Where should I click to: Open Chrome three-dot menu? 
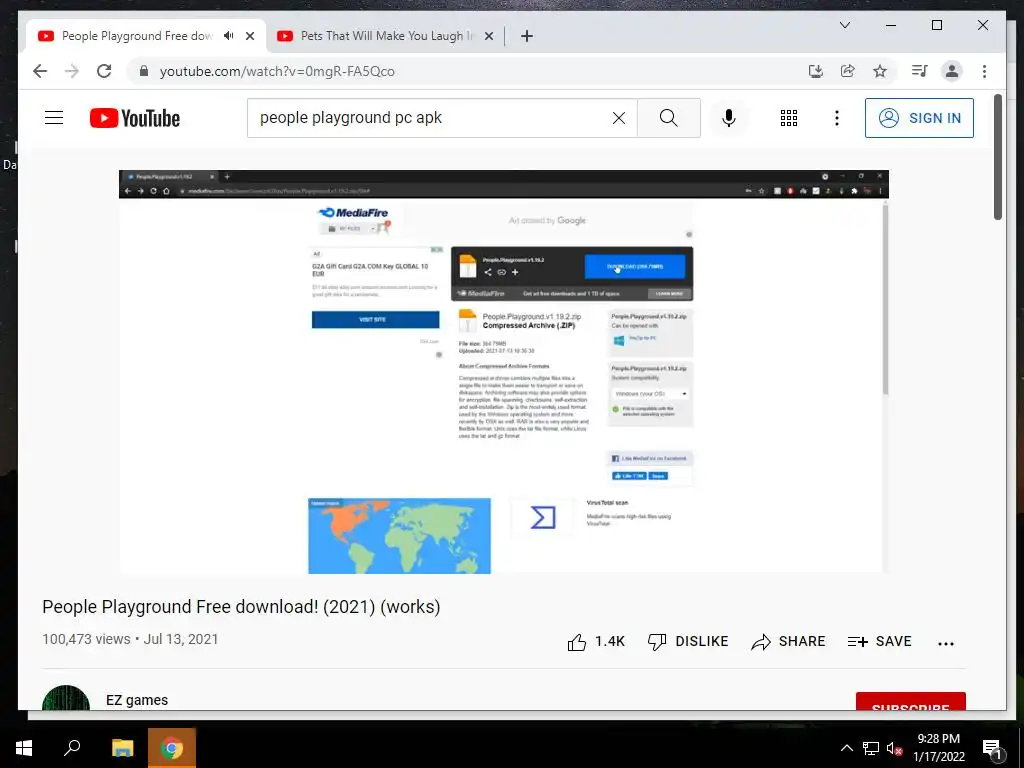tap(984, 71)
